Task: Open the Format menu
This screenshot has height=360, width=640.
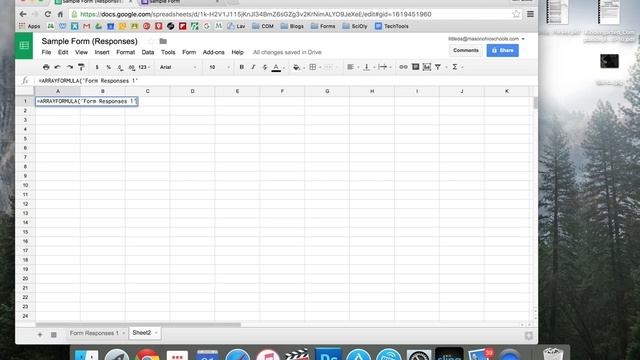Action: (x=125, y=52)
